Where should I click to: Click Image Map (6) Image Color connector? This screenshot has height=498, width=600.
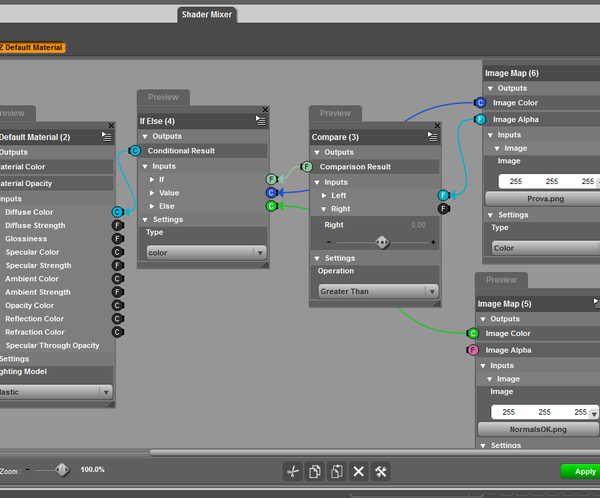(x=480, y=103)
